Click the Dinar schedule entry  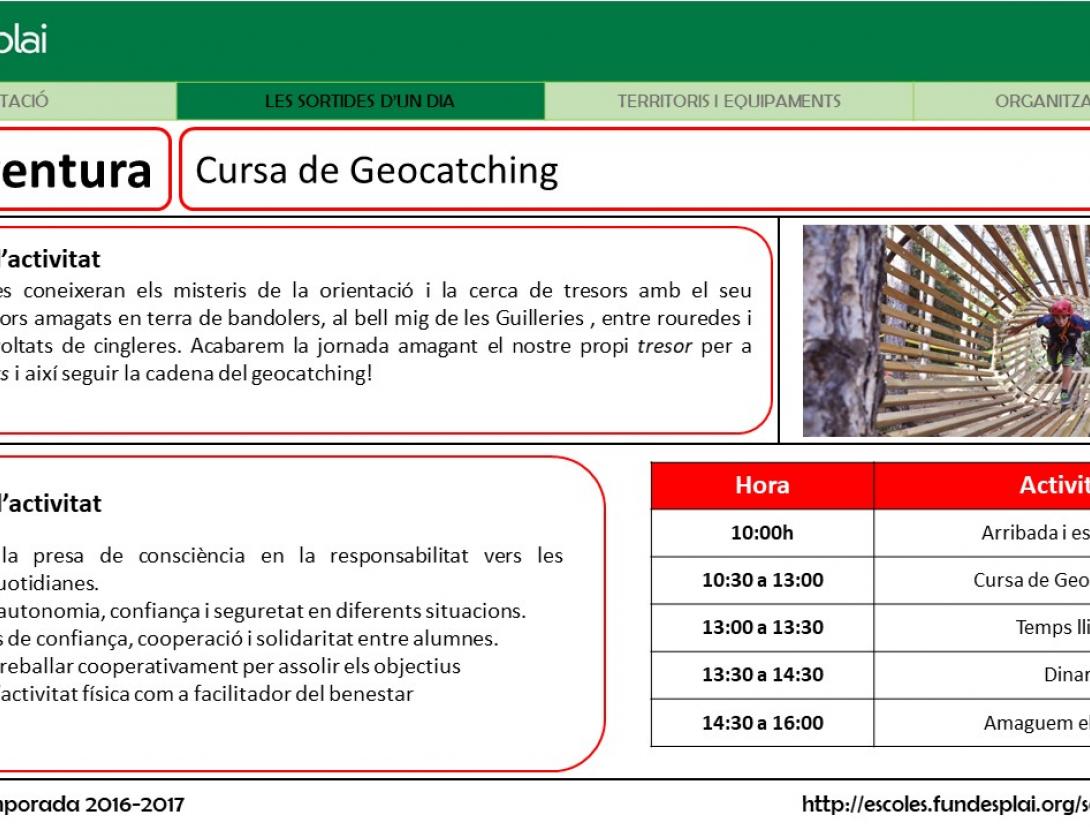763,675
